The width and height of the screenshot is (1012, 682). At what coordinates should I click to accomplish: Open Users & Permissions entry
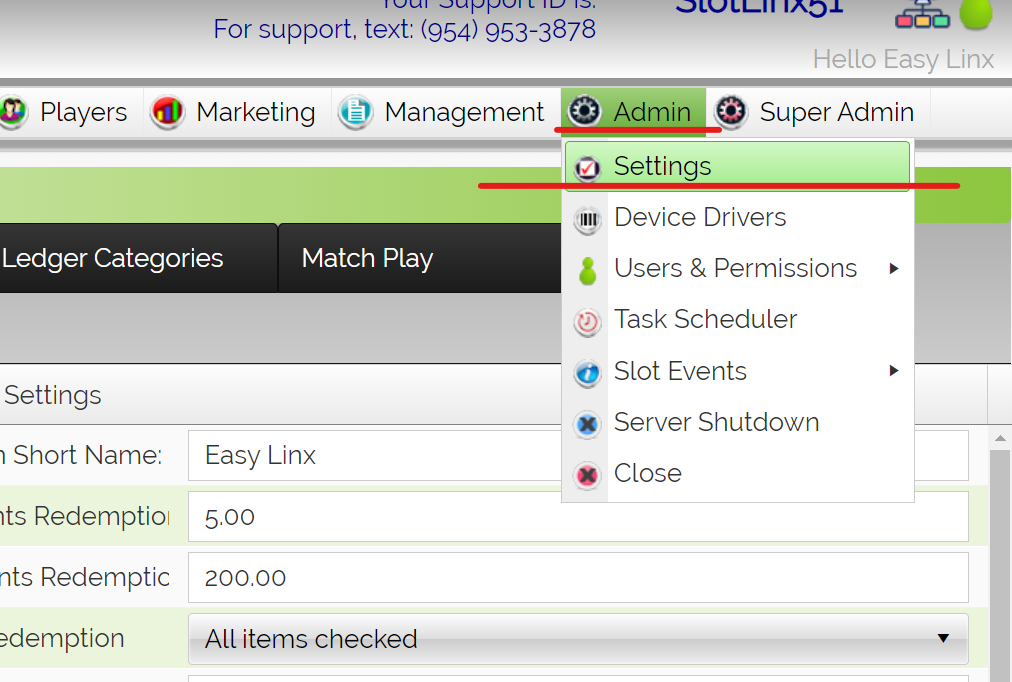pyautogui.click(x=737, y=268)
